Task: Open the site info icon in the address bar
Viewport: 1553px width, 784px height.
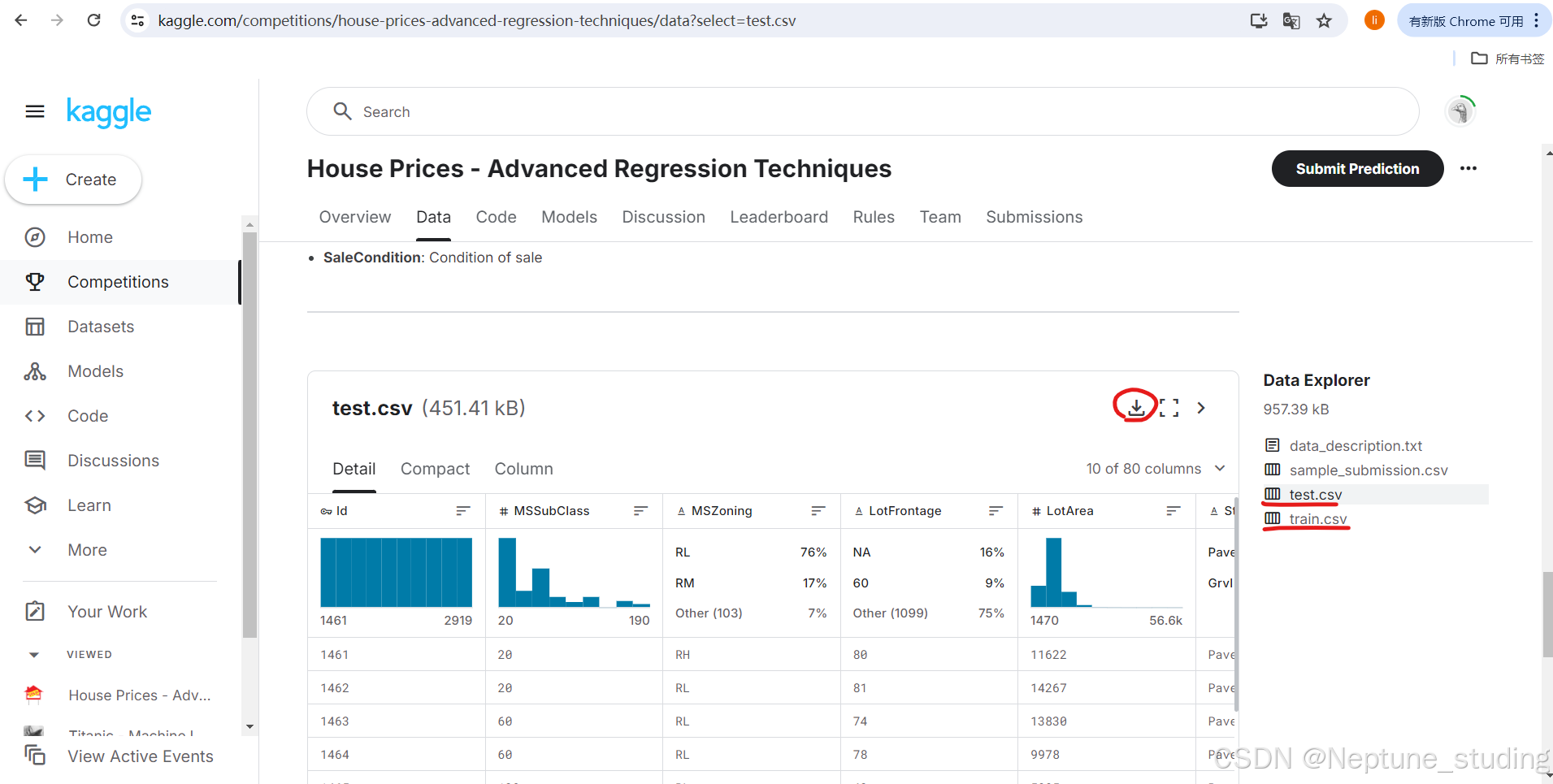Action: coord(138,20)
